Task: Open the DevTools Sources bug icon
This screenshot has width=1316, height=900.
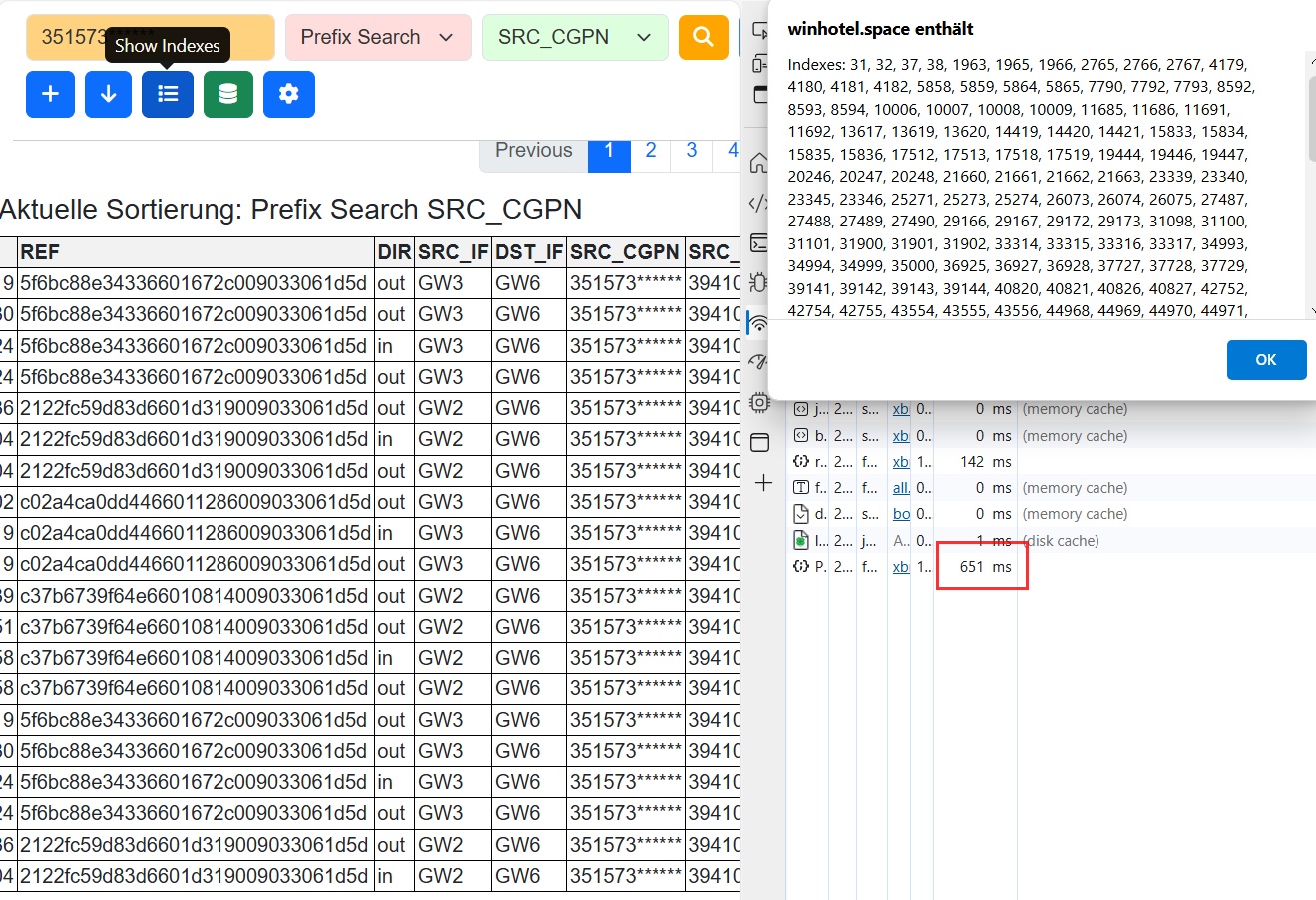Action: 759,282
